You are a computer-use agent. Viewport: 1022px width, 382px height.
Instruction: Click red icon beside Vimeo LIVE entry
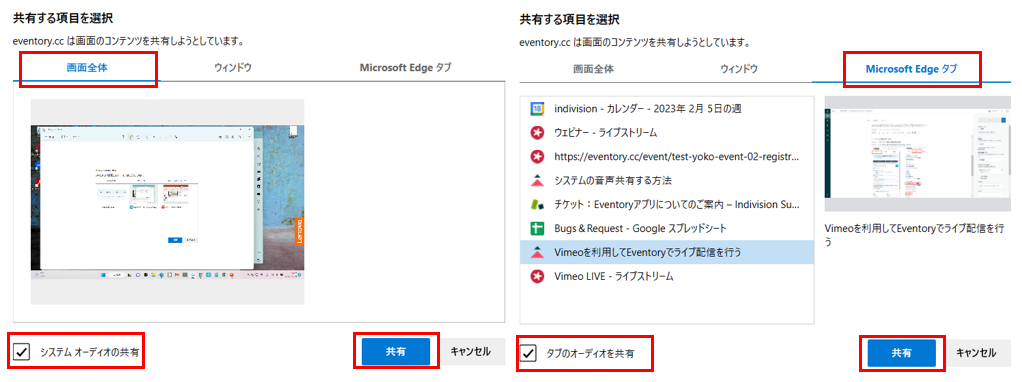[x=537, y=276]
